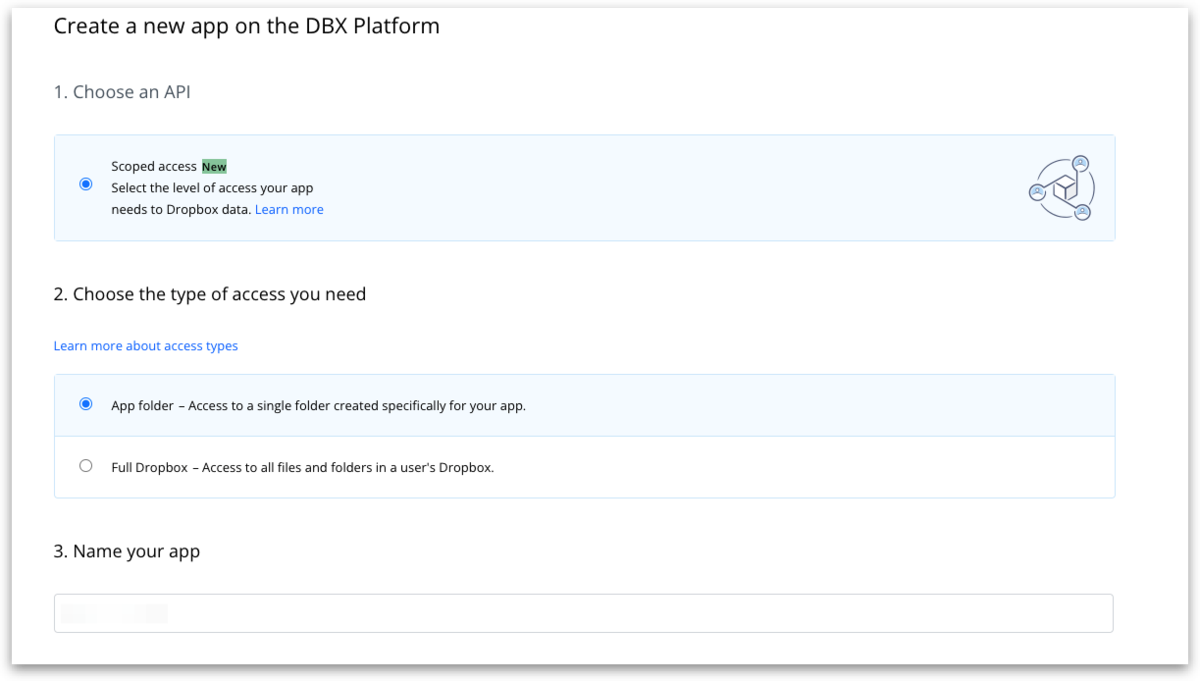Click the top user node in the illustration
The width and height of the screenshot is (1200, 681).
tap(1080, 163)
